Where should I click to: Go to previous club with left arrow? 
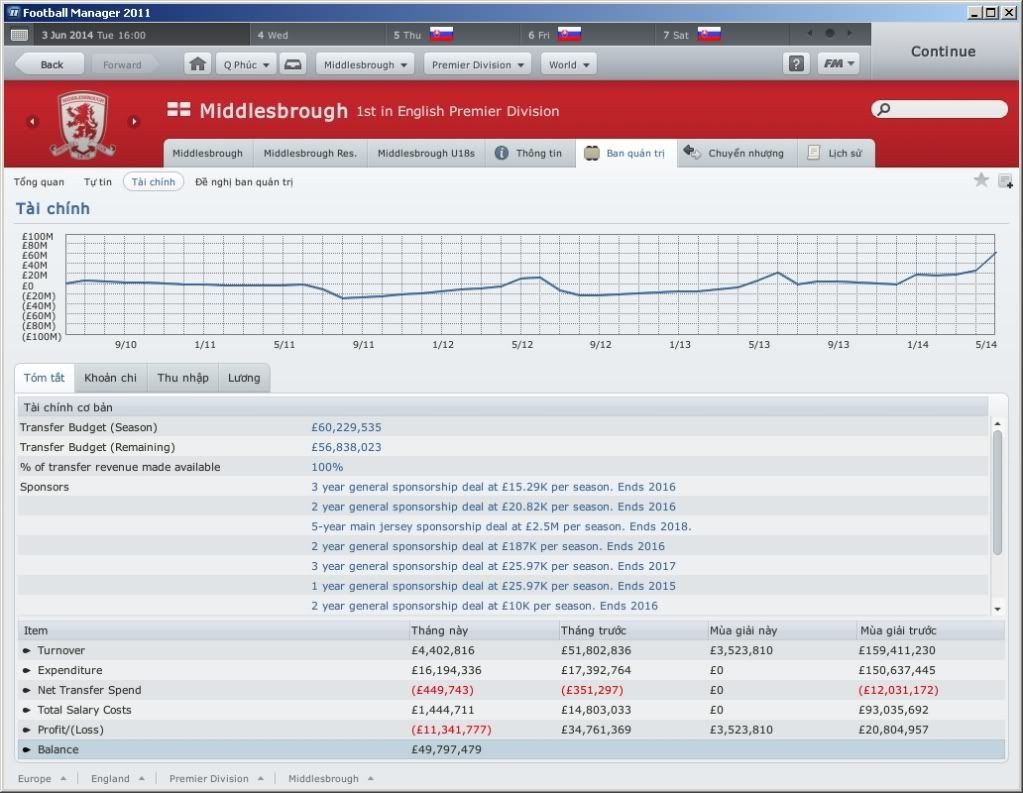click(x=32, y=121)
